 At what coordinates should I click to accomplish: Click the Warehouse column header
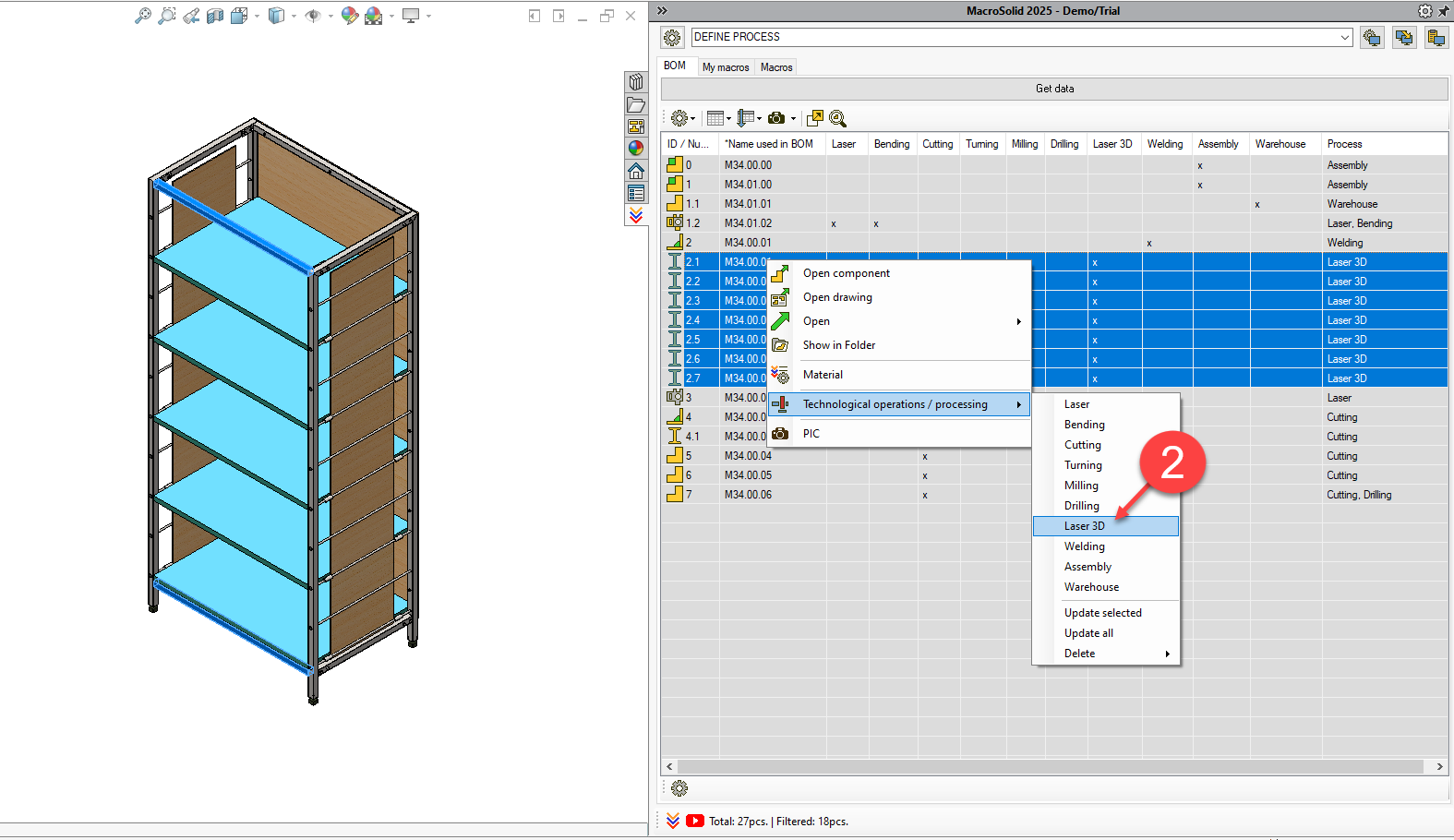click(x=1285, y=144)
